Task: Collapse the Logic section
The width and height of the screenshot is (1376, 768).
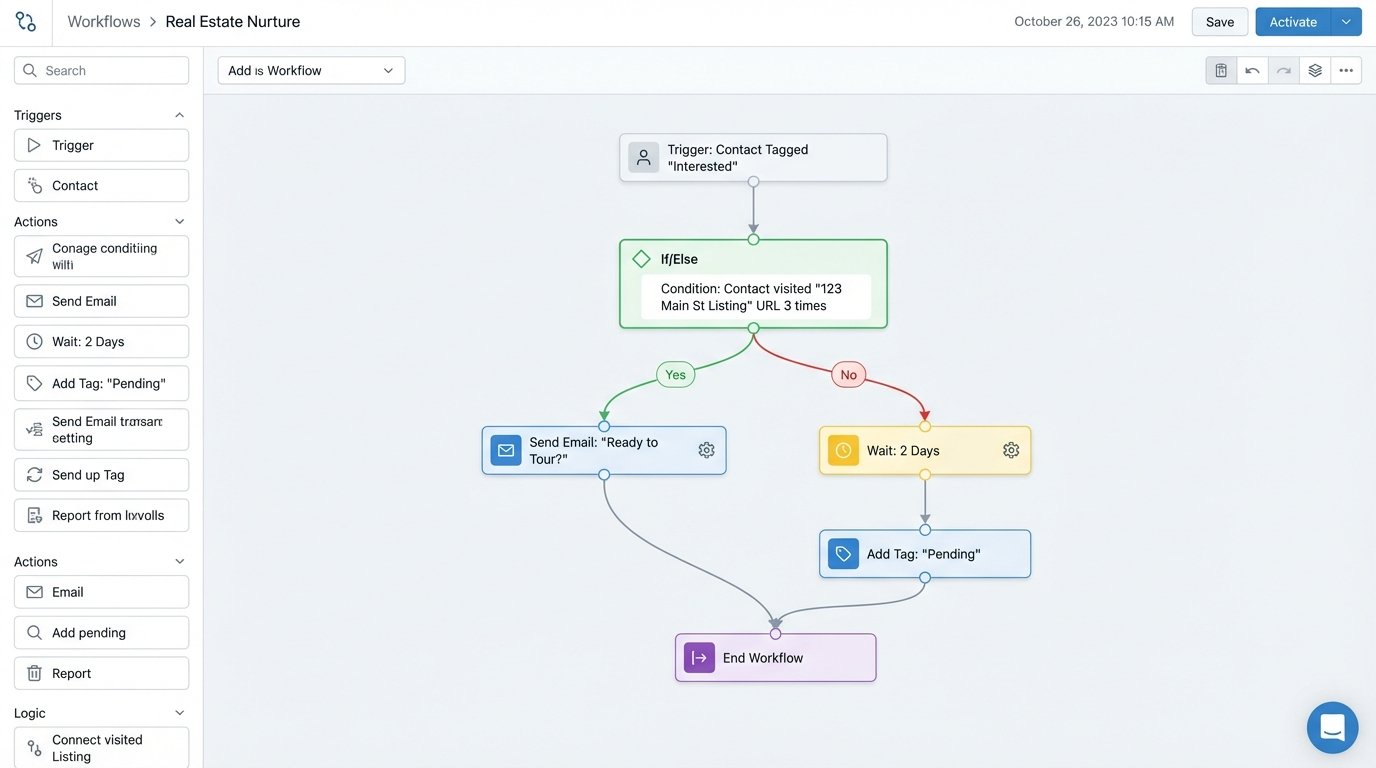Action: (179, 712)
